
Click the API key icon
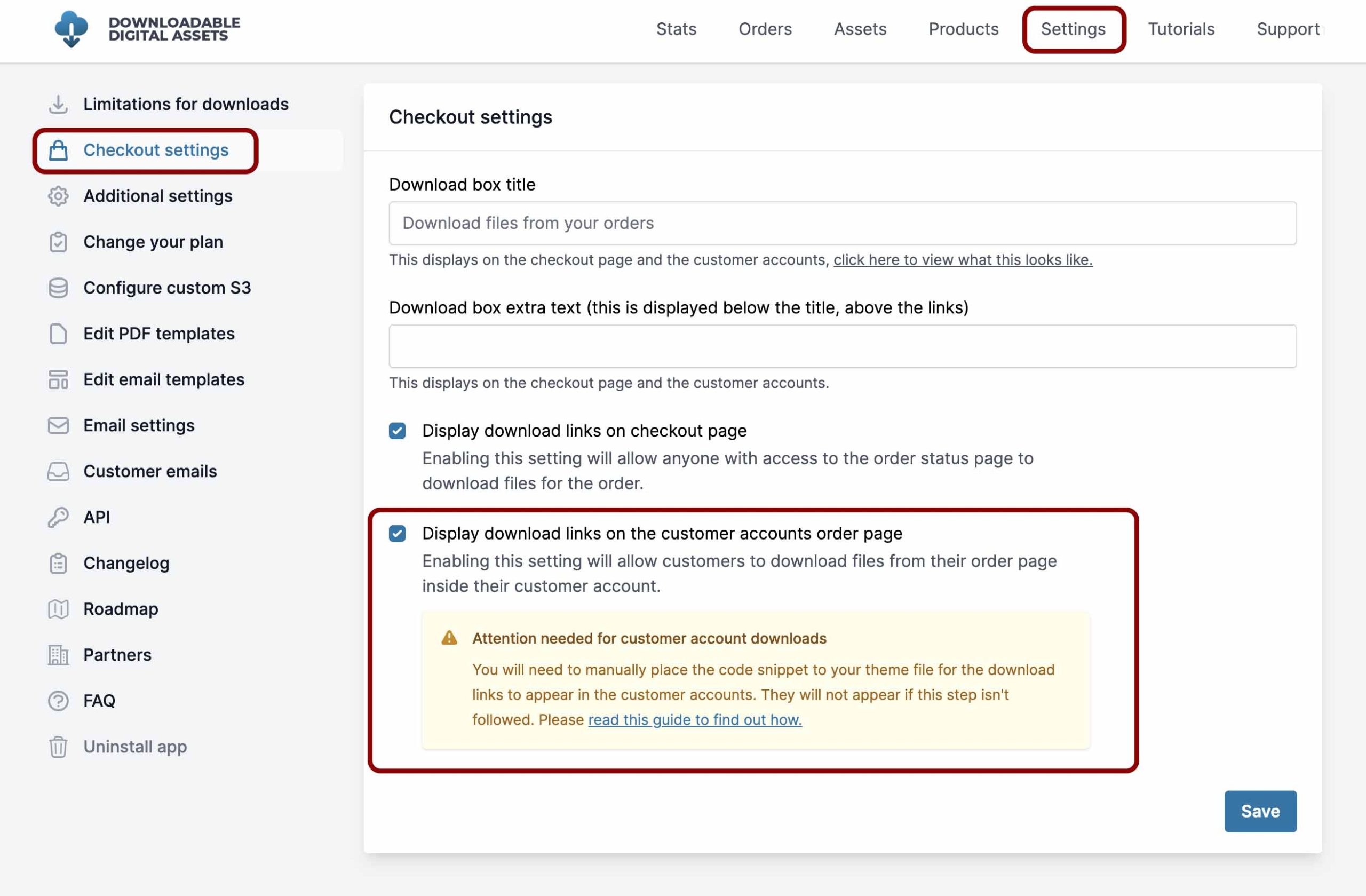coord(58,517)
